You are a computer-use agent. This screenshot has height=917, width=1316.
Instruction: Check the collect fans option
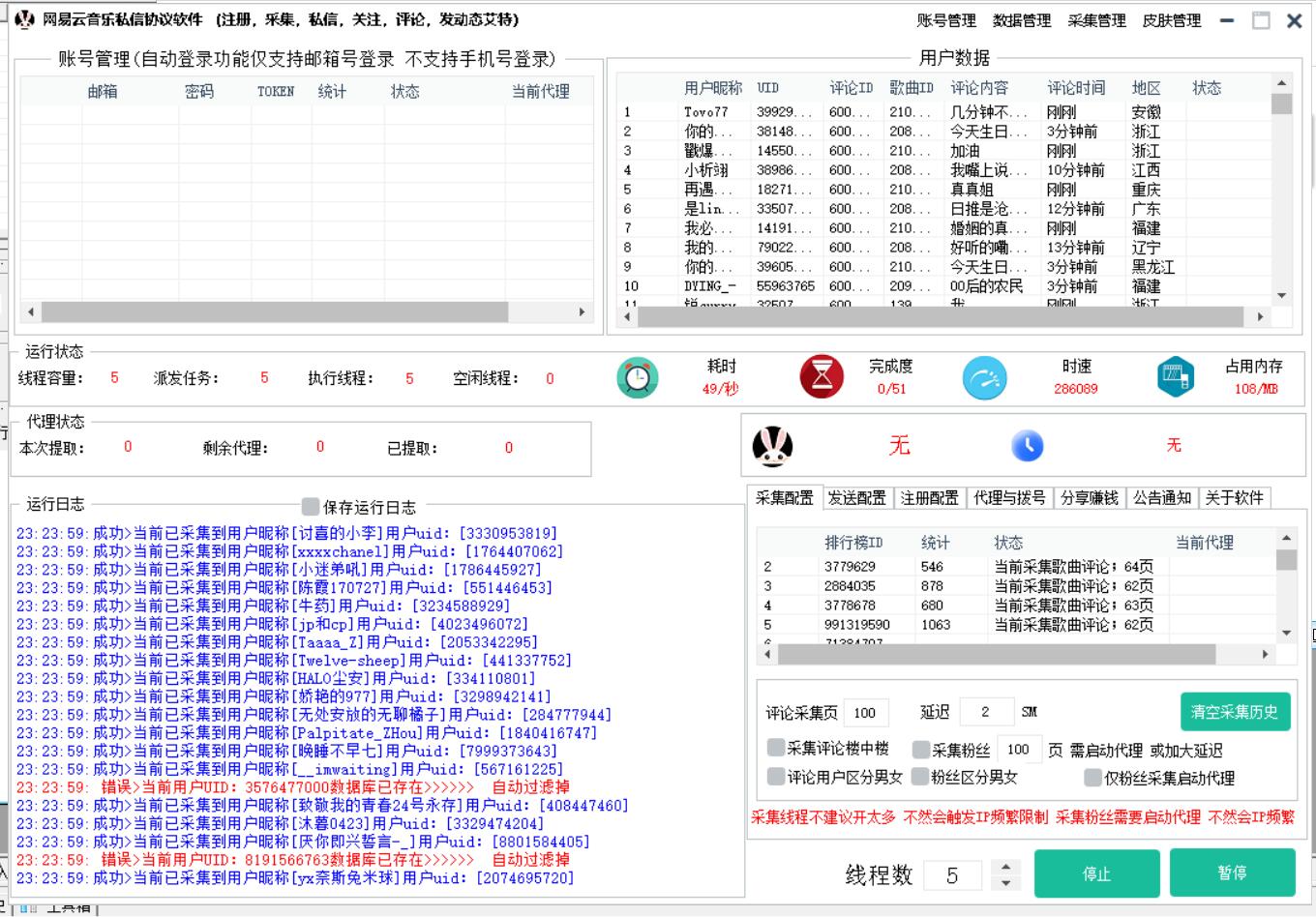click(921, 750)
